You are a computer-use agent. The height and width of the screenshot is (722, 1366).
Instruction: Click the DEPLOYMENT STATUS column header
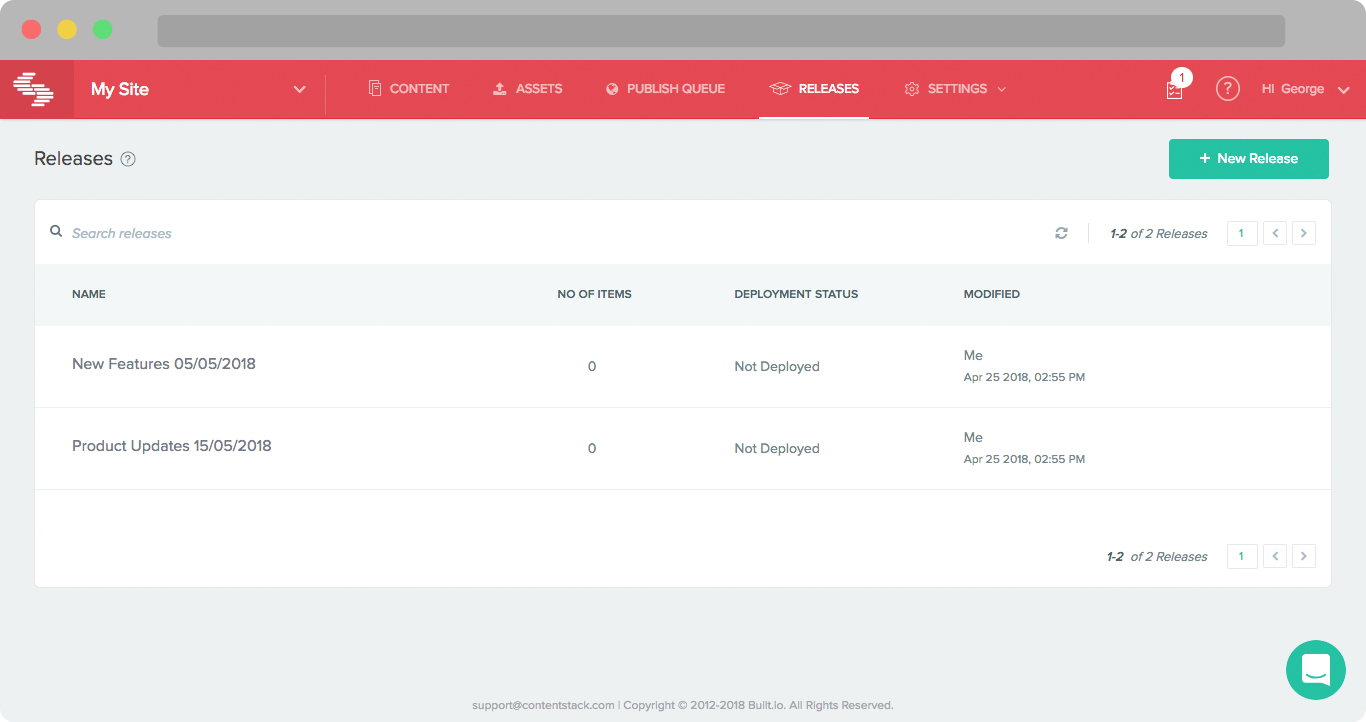(x=796, y=294)
